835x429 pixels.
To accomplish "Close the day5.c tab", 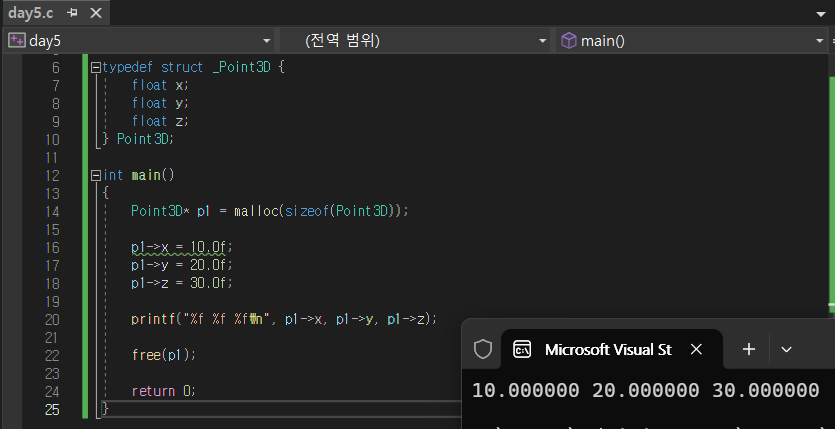I will (x=96, y=13).
